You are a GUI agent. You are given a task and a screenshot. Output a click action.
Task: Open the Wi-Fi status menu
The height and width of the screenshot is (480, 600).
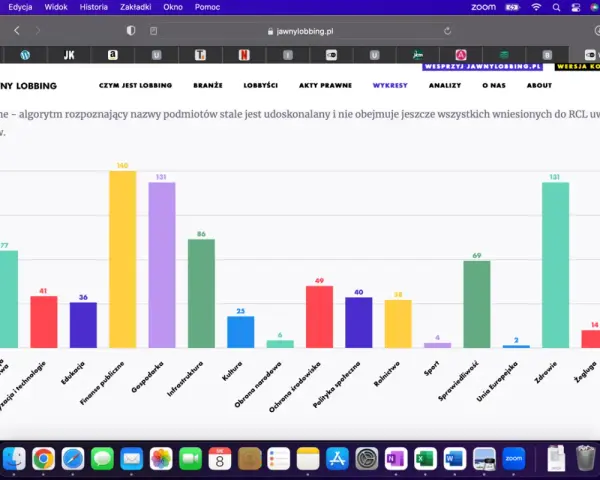point(536,7)
